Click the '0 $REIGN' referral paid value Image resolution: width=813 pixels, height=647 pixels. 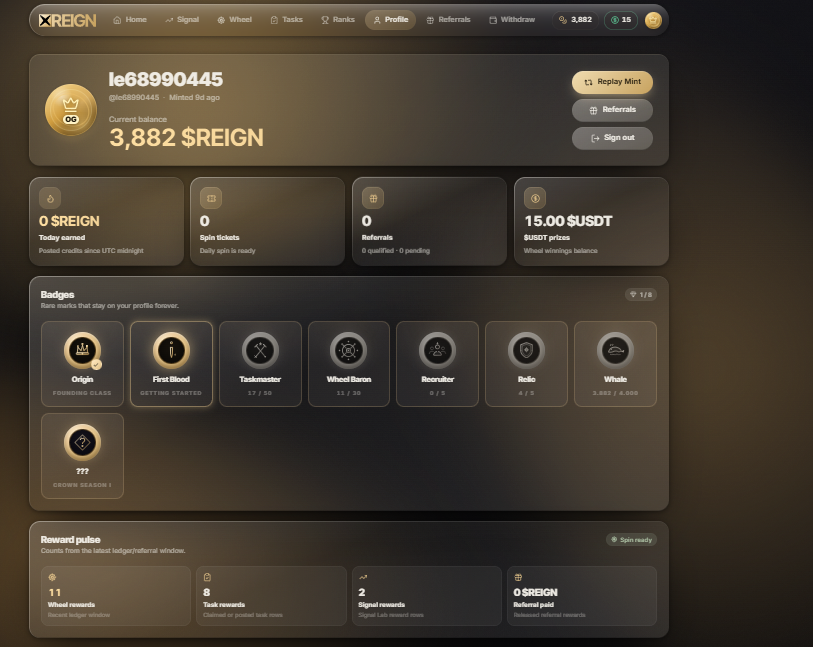coord(536,592)
